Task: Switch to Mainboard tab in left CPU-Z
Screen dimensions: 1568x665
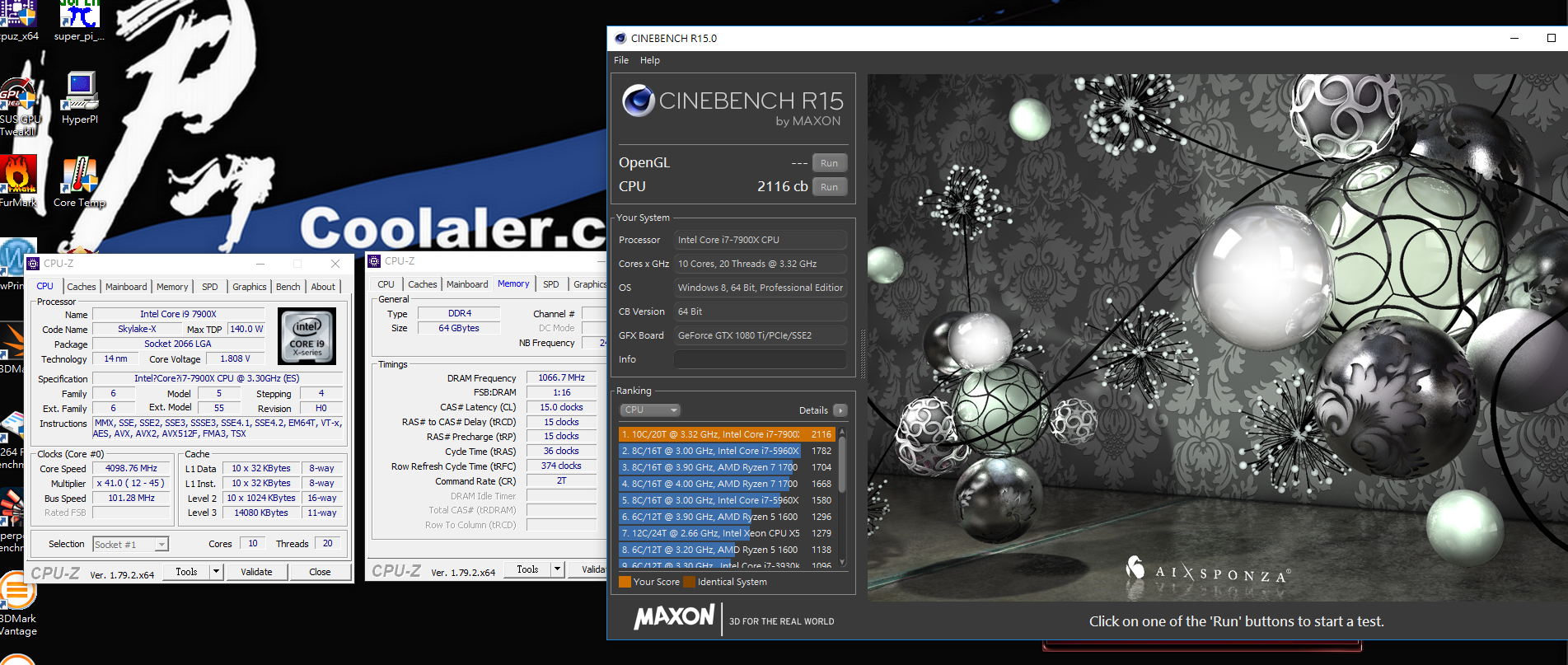Action: click(x=126, y=287)
